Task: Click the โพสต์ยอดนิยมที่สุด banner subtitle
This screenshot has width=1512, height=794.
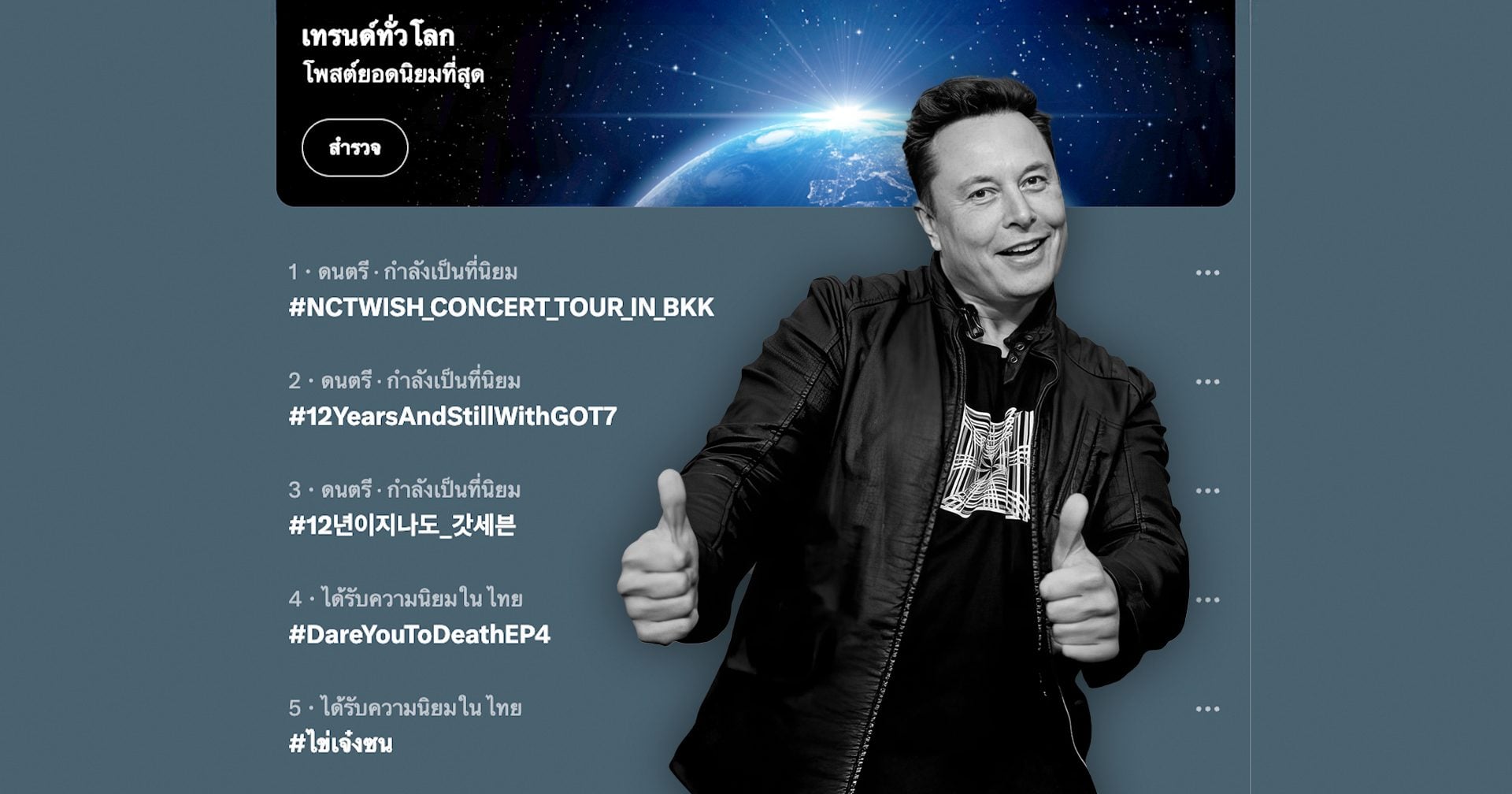Action: 393,75
